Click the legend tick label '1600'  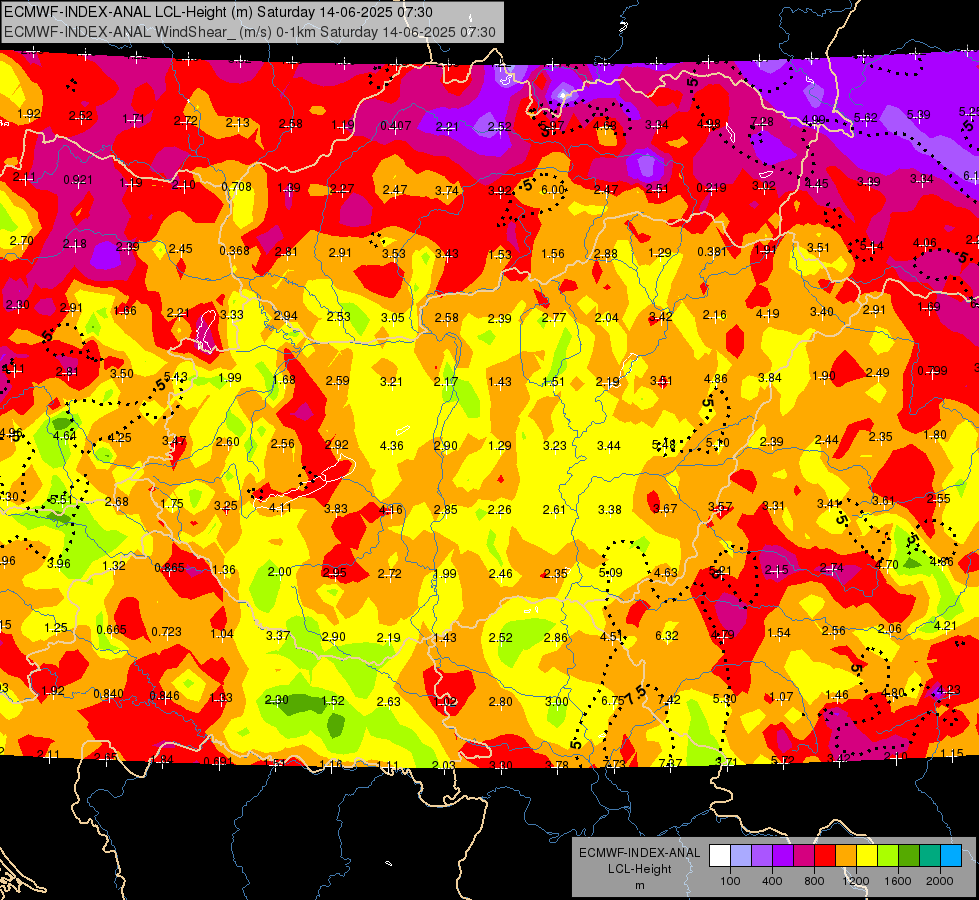point(898,881)
